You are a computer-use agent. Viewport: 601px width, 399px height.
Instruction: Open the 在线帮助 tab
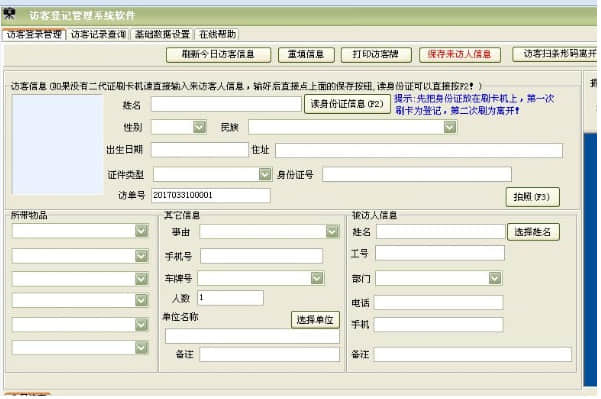point(217,34)
